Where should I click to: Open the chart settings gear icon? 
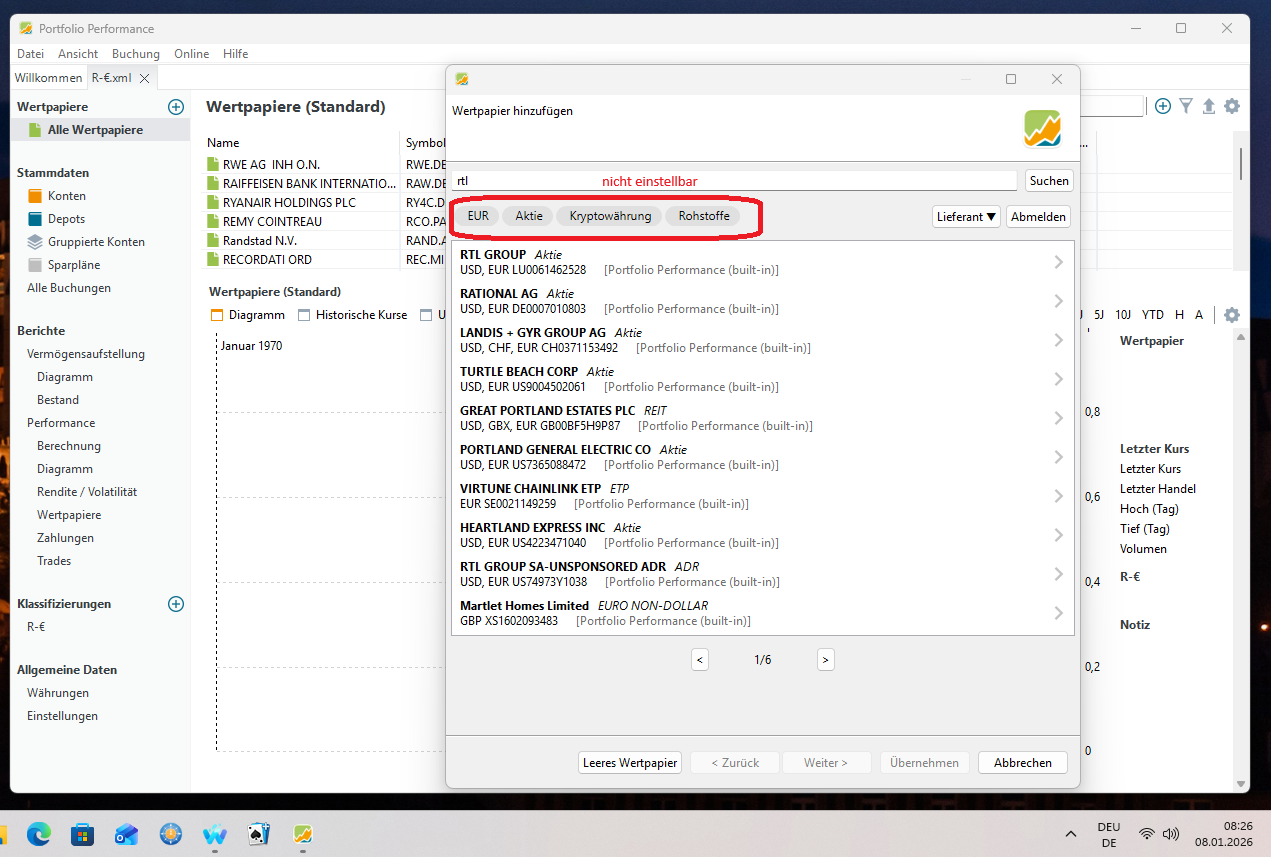[1232, 315]
